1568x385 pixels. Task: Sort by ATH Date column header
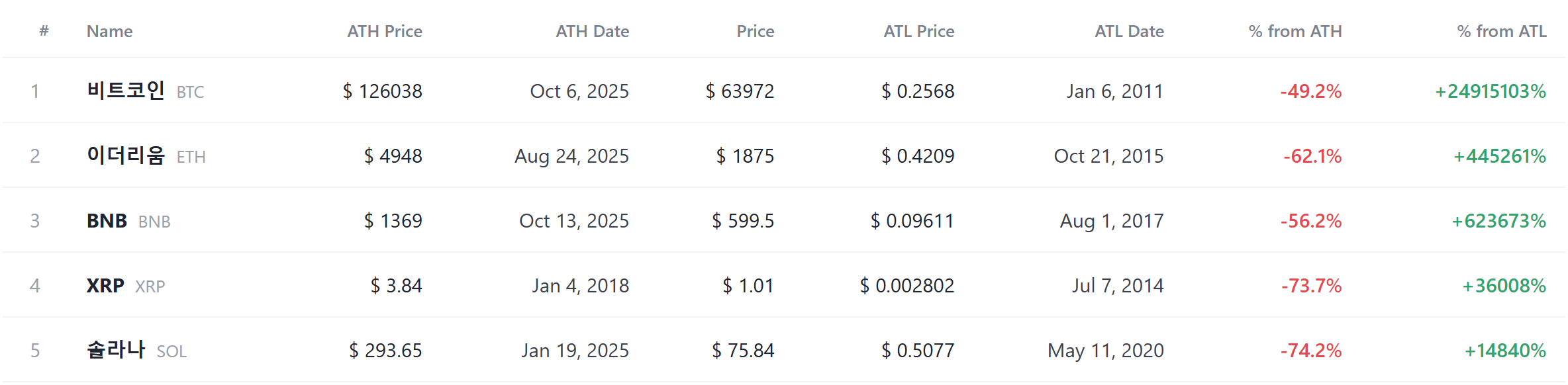pyautogui.click(x=592, y=31)
